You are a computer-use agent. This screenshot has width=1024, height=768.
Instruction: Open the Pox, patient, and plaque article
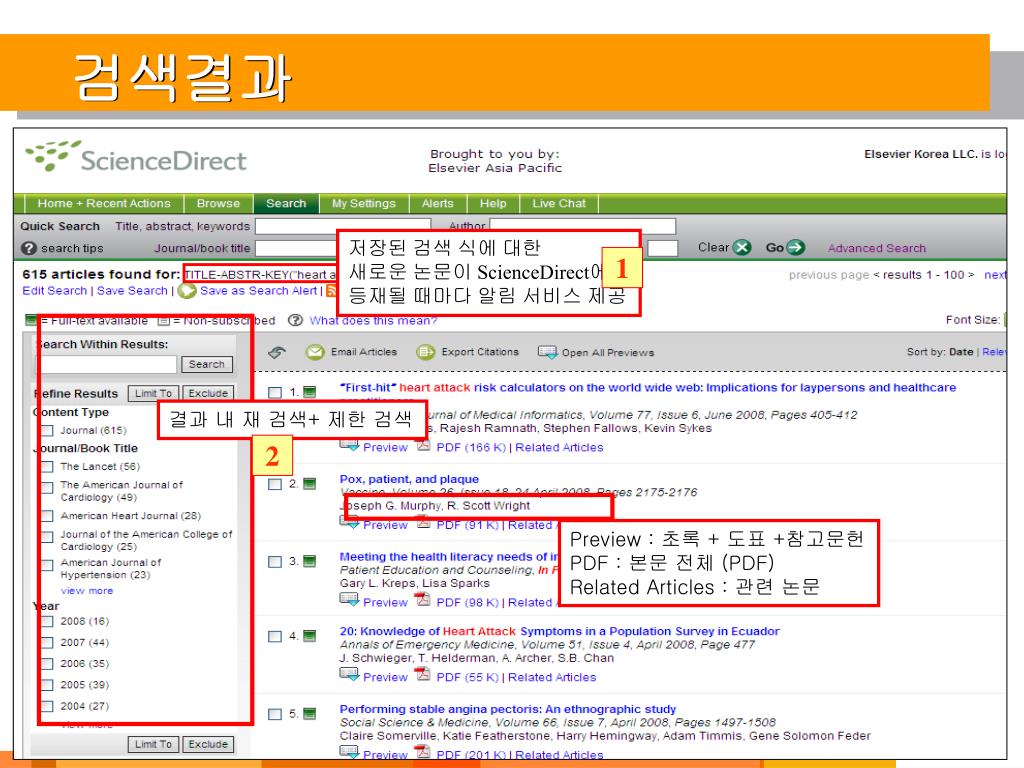[409, 479]
